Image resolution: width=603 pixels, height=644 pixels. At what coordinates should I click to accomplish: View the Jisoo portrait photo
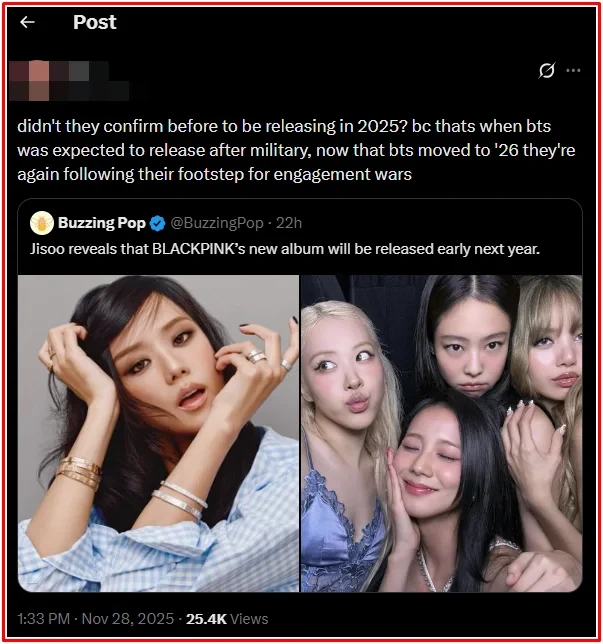coord(158,432)
